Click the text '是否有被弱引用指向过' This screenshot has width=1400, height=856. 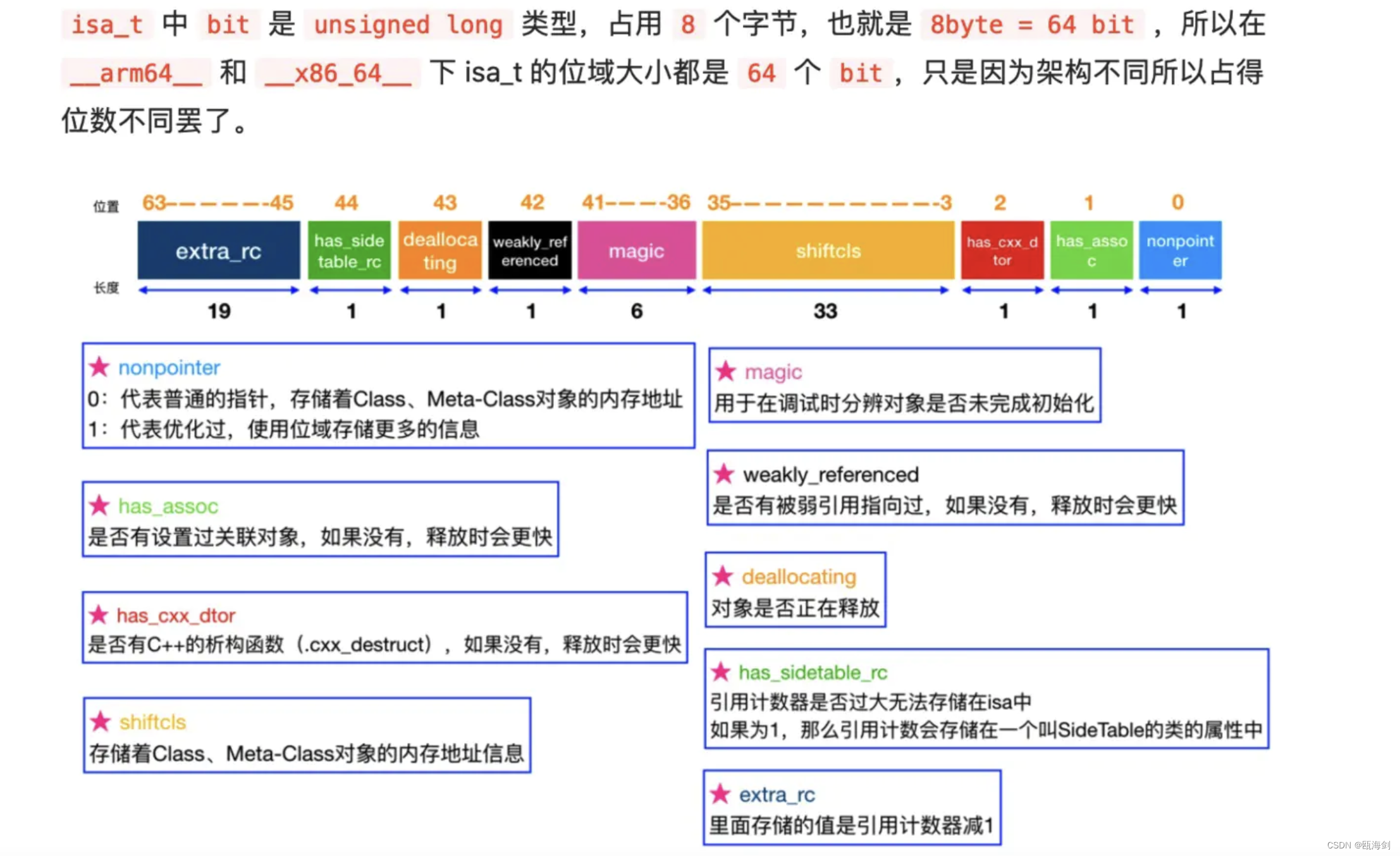tap(818, 505)
